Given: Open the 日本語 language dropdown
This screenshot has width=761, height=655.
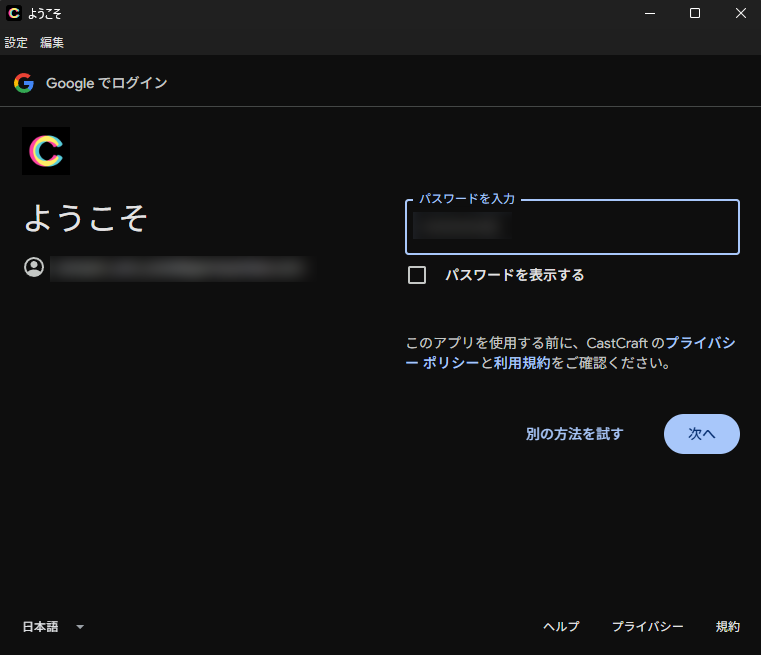Looking at the screenshot, I should click(x=53, y=626).
